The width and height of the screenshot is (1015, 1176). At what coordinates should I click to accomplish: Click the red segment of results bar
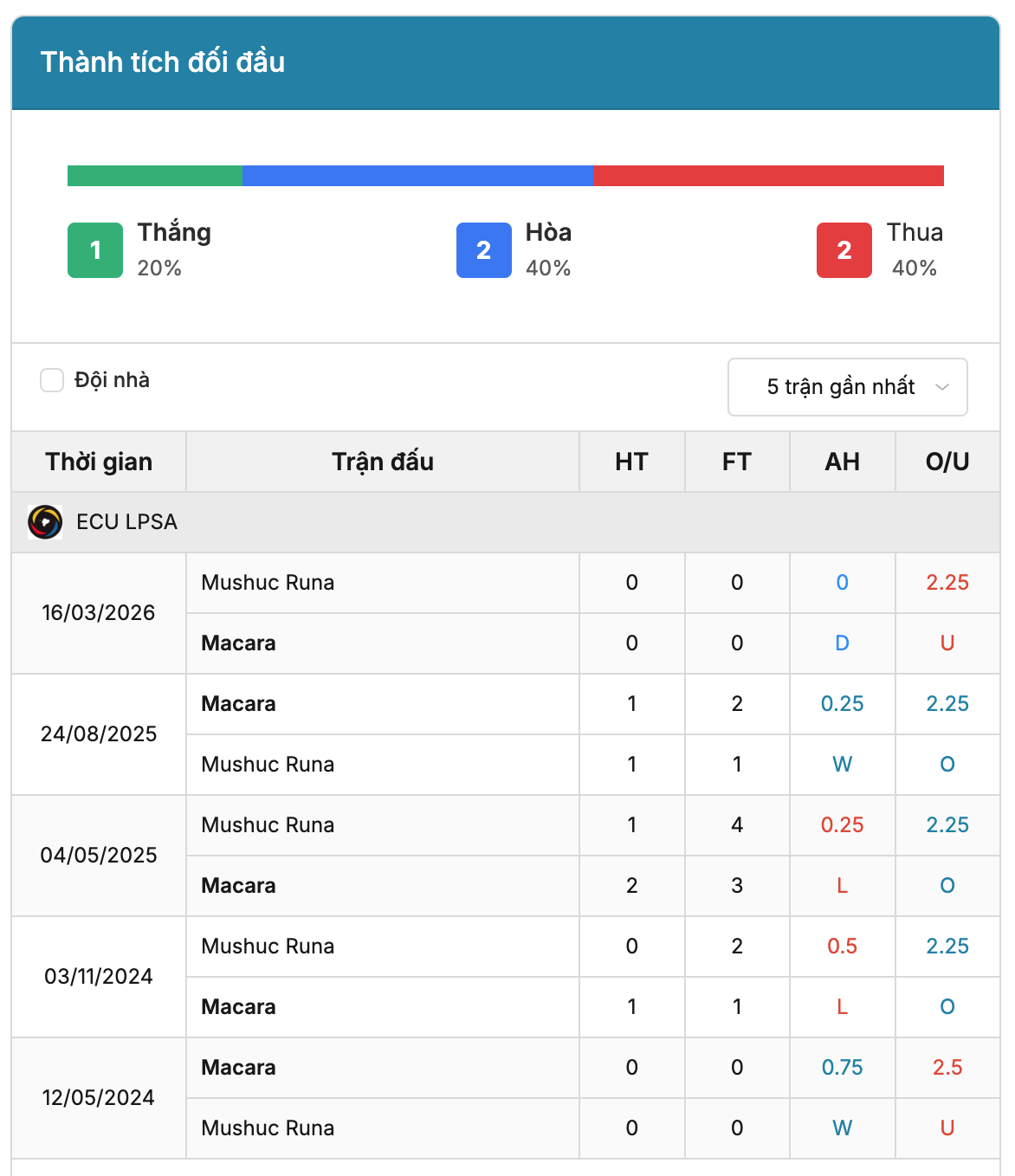768,176
